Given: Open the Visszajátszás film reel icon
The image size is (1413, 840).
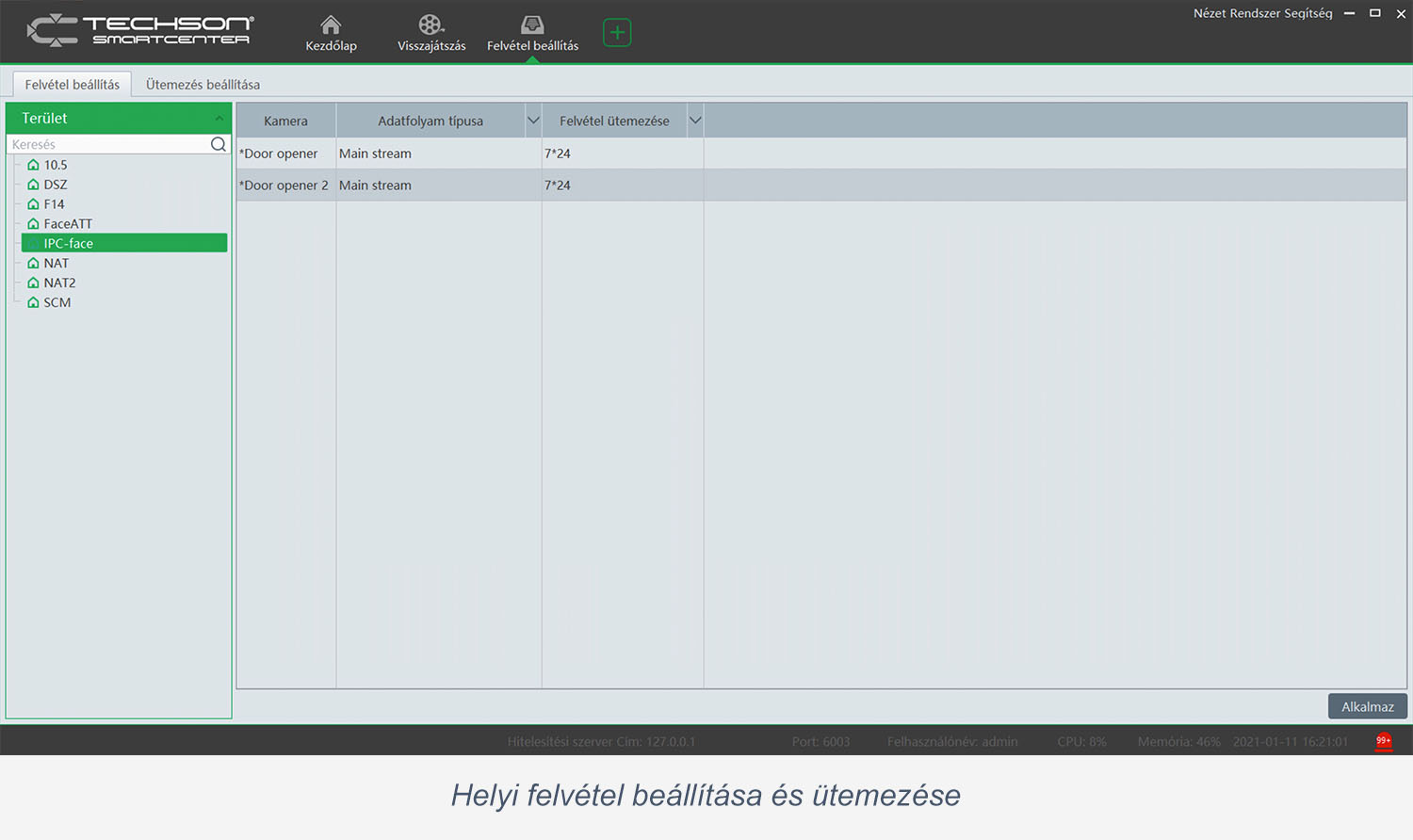Looking at the screenshot, I should (430, 25).
